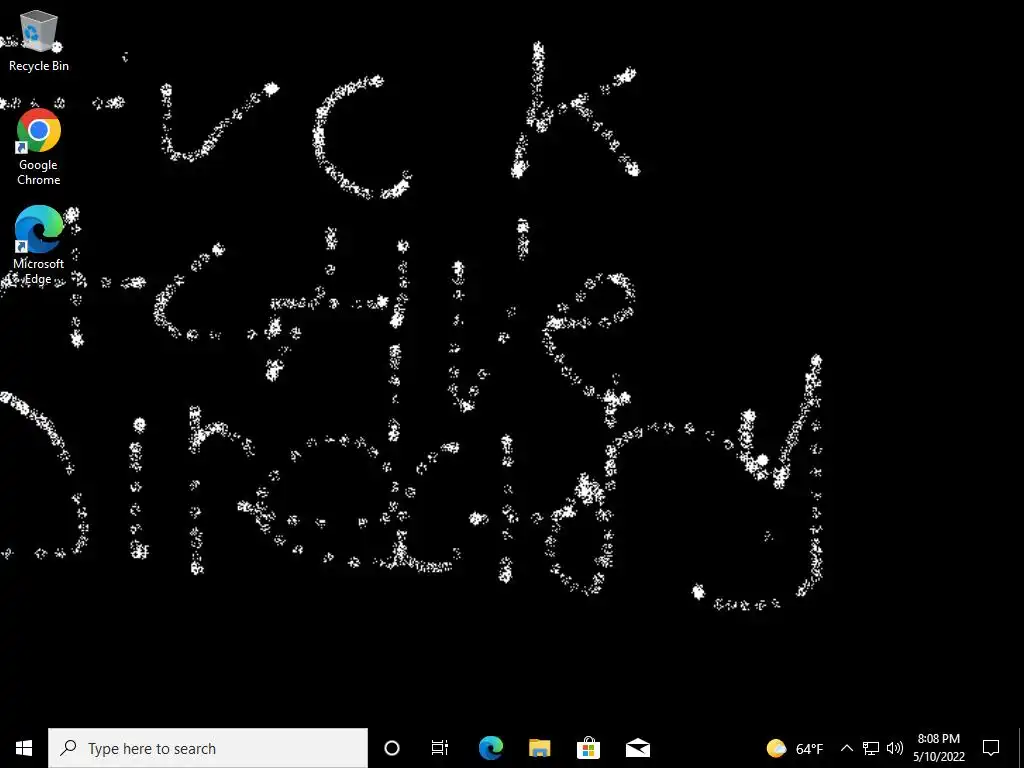Open the Recycle Bin desktop icon
Viewport: 1024px width, 768px height.
pyautogui.click(x=39, y=40)
